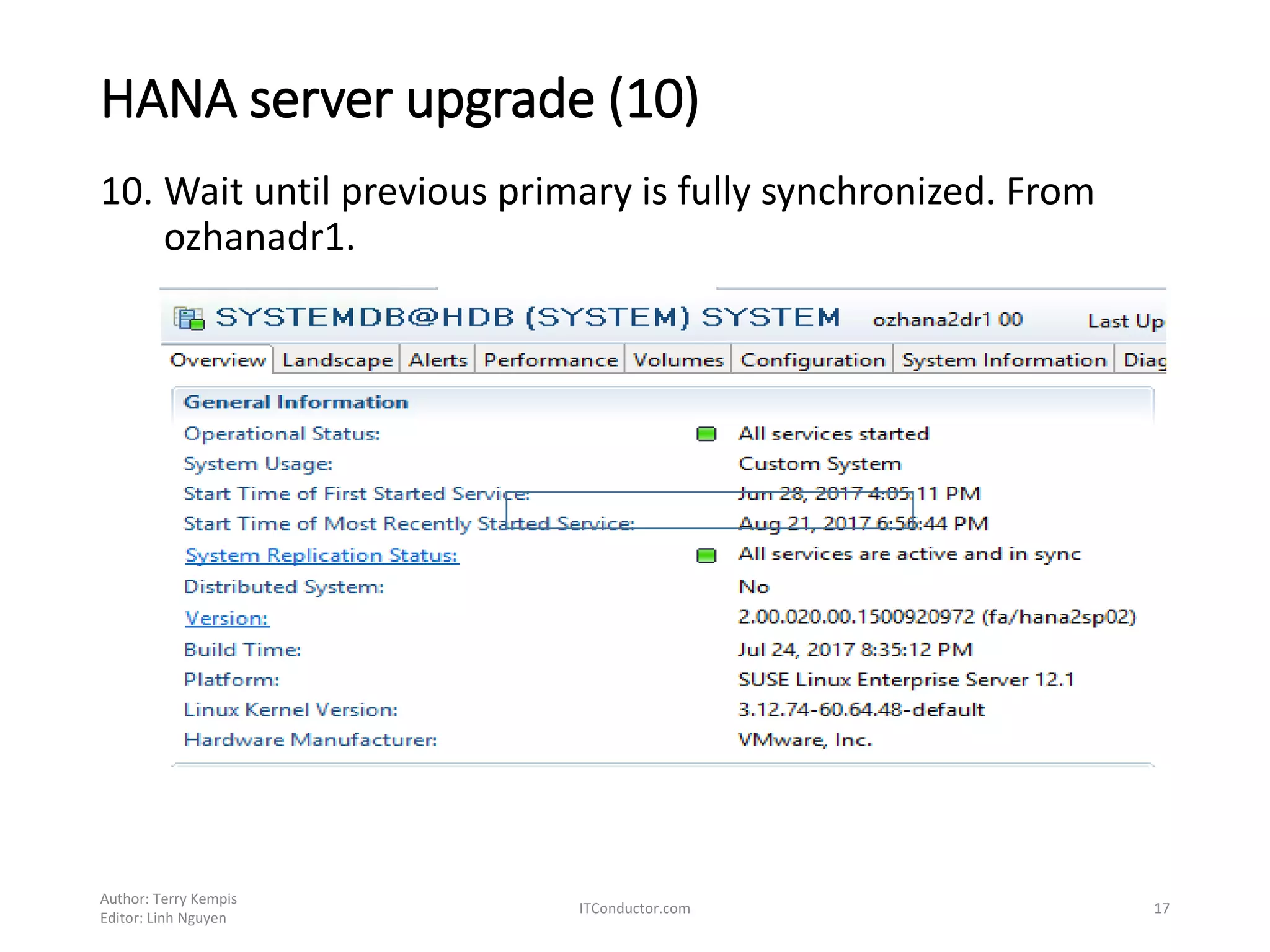Viewport: 1270px width, 952px height.
Task: Click the General Information section header
Action: tap(296, 402)
